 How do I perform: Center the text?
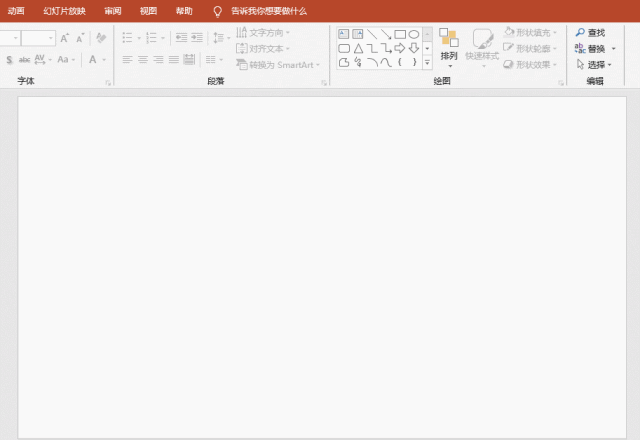143,60
